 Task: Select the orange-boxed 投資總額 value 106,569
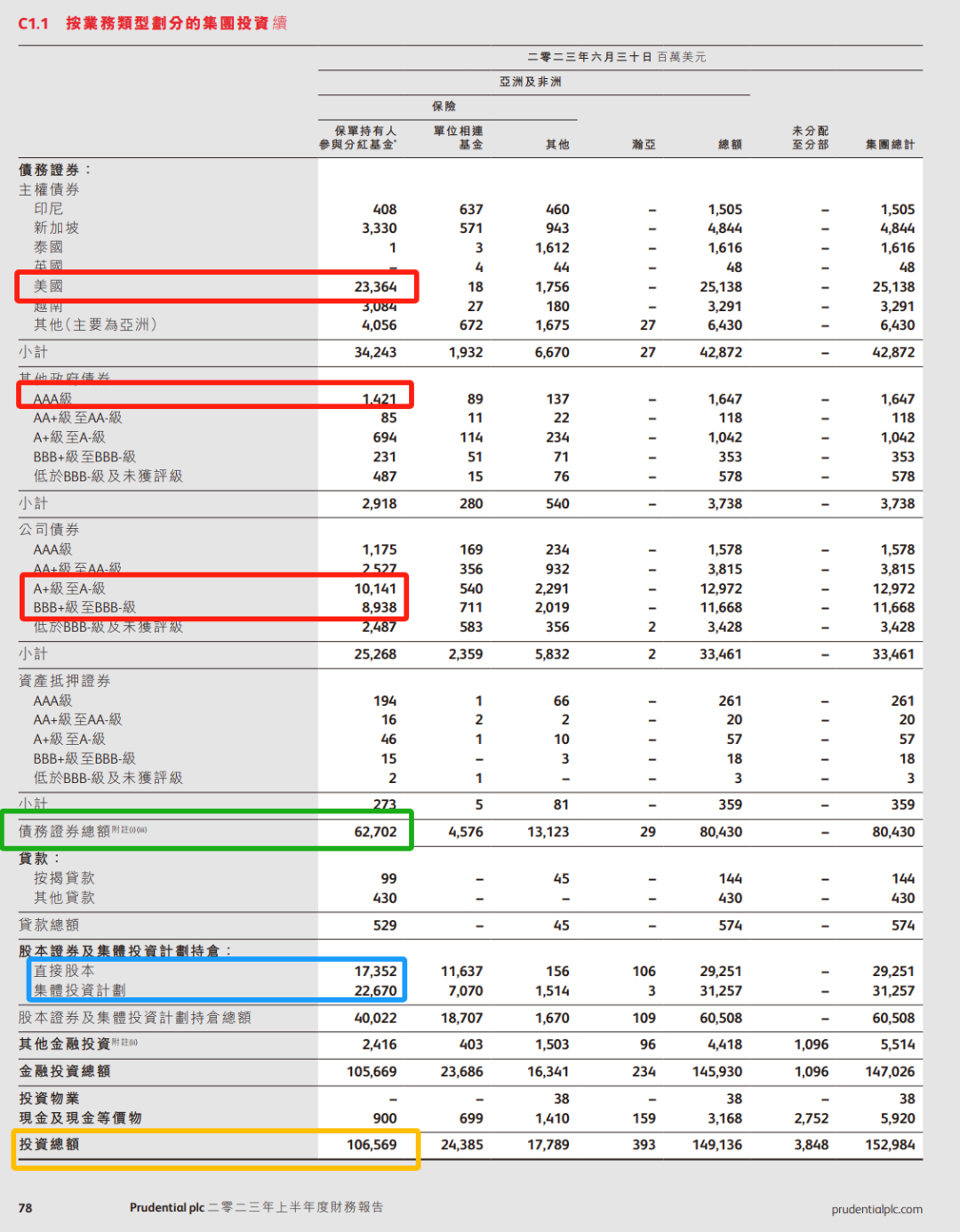click(x=372, y=1145)
